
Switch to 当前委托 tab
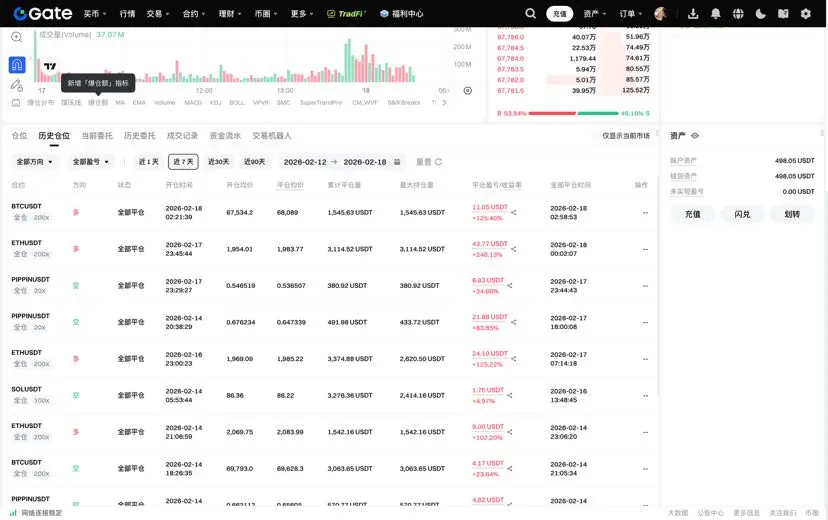pyautogui.click(x=97, y=136)
